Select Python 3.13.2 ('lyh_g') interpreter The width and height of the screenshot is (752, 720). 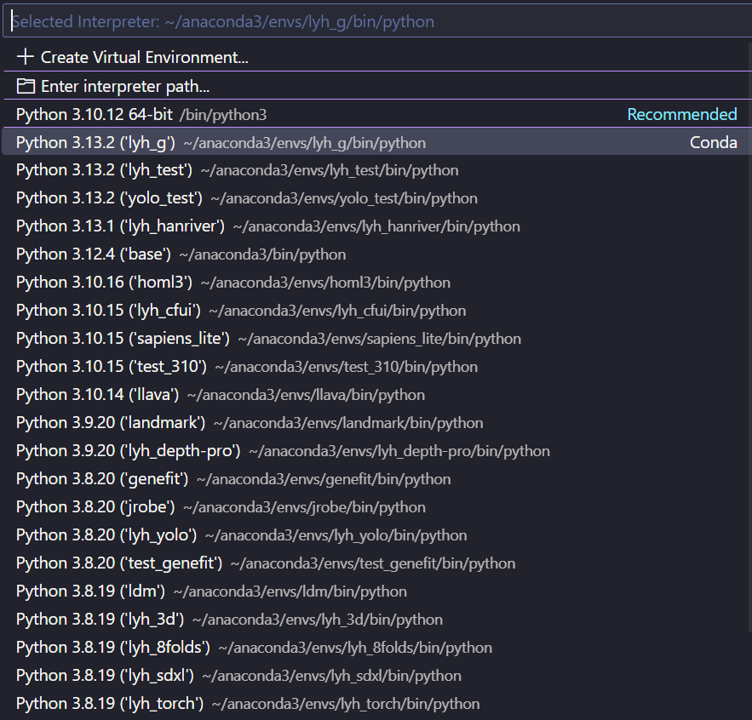click(x=377, y=142)
